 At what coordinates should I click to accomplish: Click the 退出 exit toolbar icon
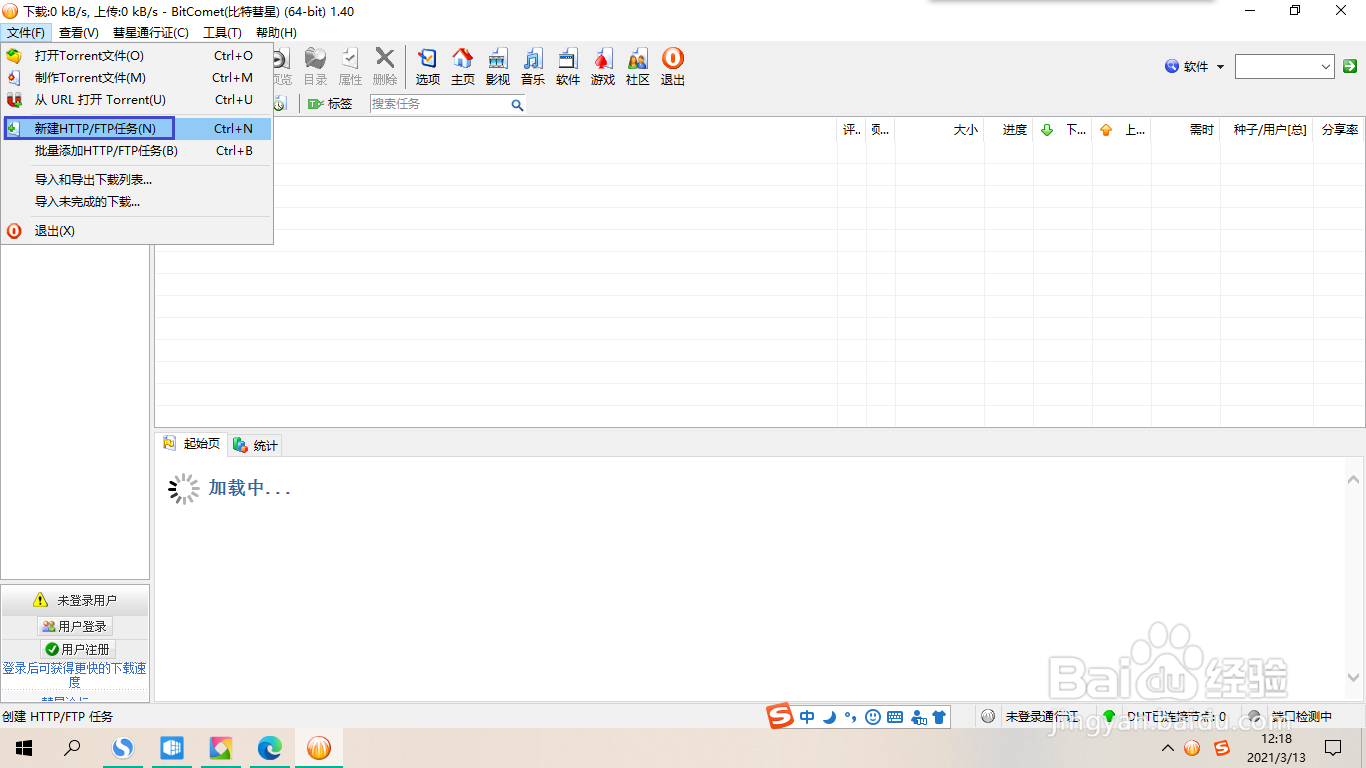673,67
